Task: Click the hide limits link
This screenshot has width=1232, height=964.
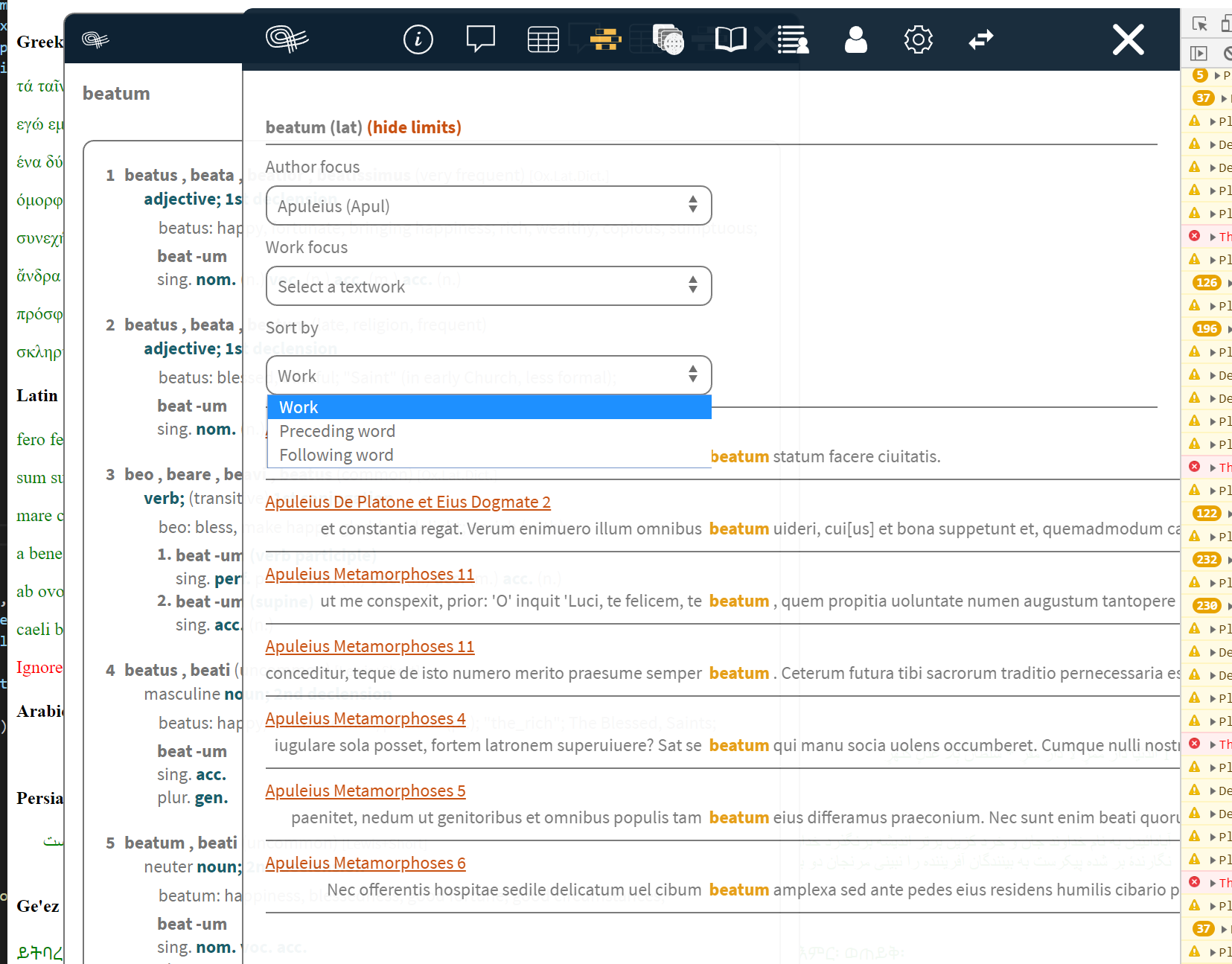Action: click(415, 127)
